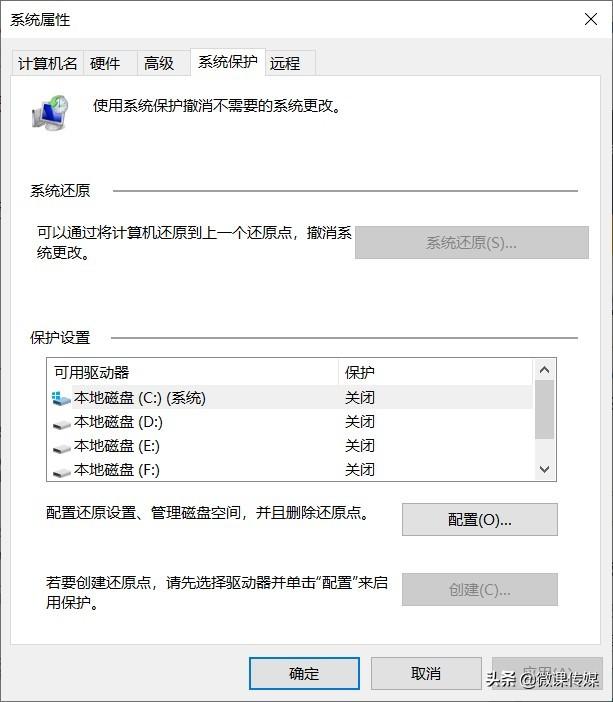
Task: Click the Local Disk (F:) drive icon
Action: (x=62, y=471)
